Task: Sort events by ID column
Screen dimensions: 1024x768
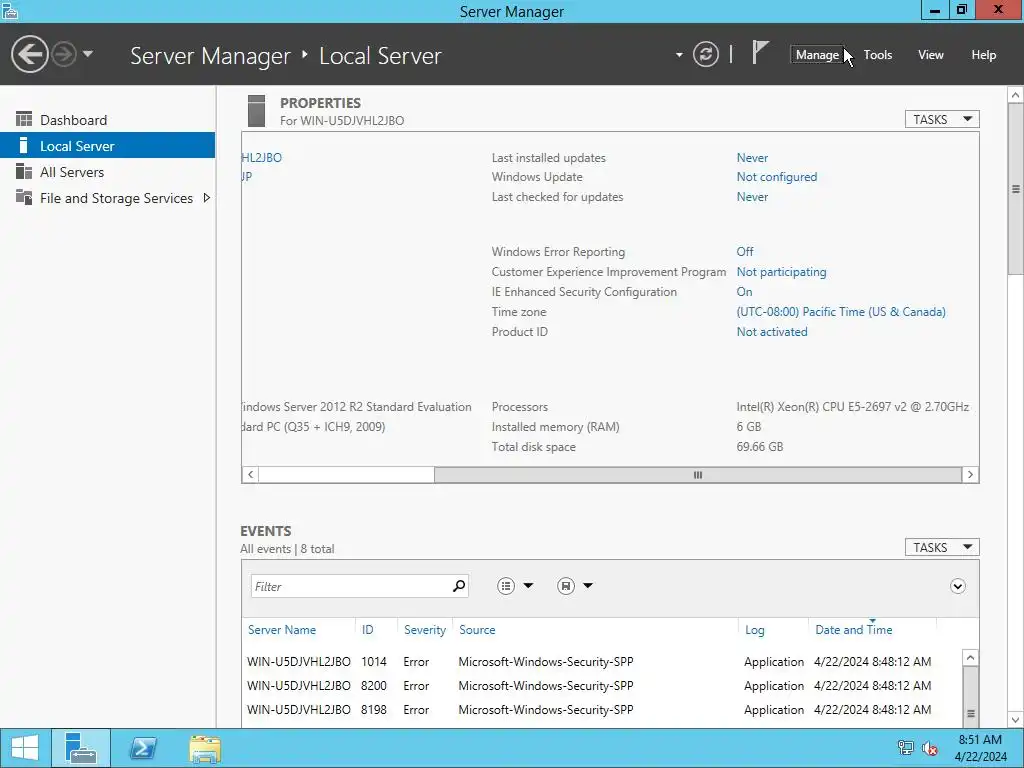Action: click(368, 630)
